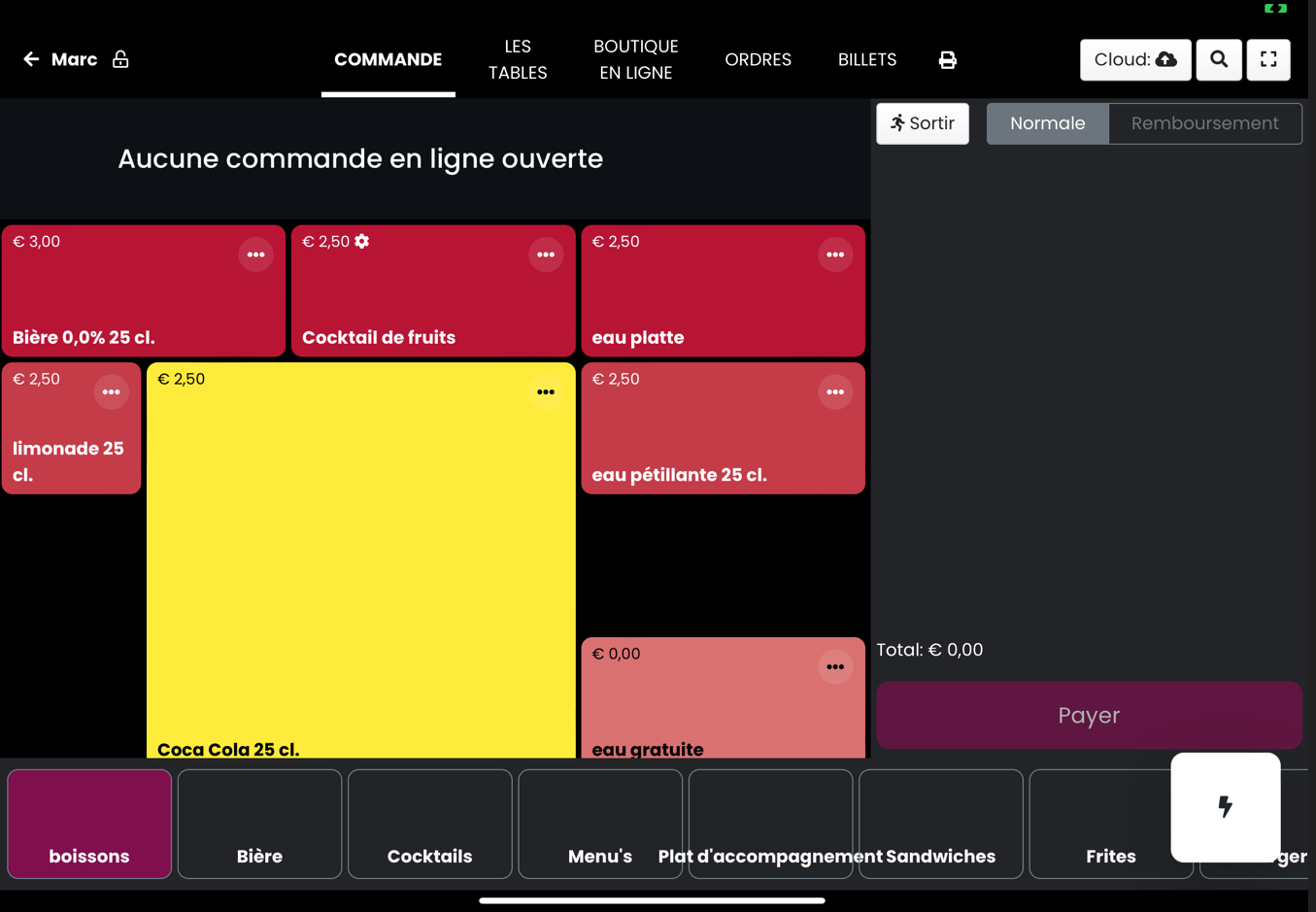Screen dimensions: 1316x912
Task: Select the Frites category
Action: pyautogui.click(x=1111, y=824)
